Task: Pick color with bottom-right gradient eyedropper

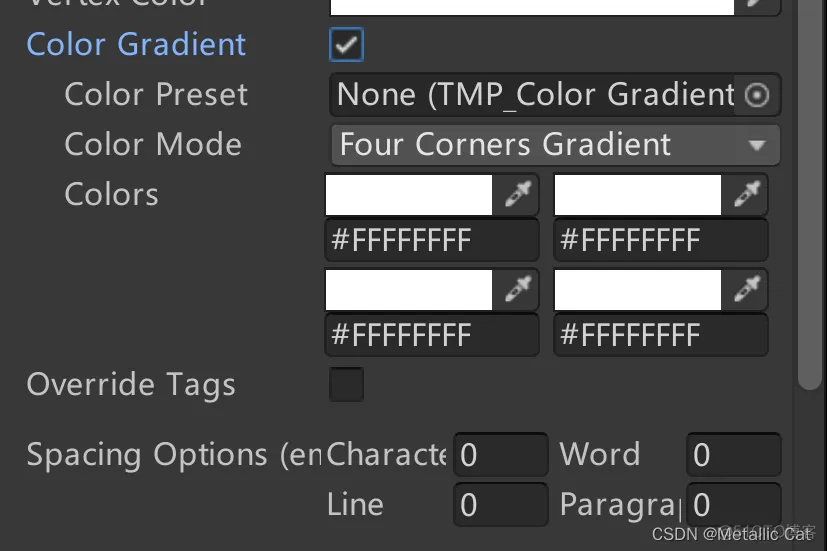Action: [746, 289]
